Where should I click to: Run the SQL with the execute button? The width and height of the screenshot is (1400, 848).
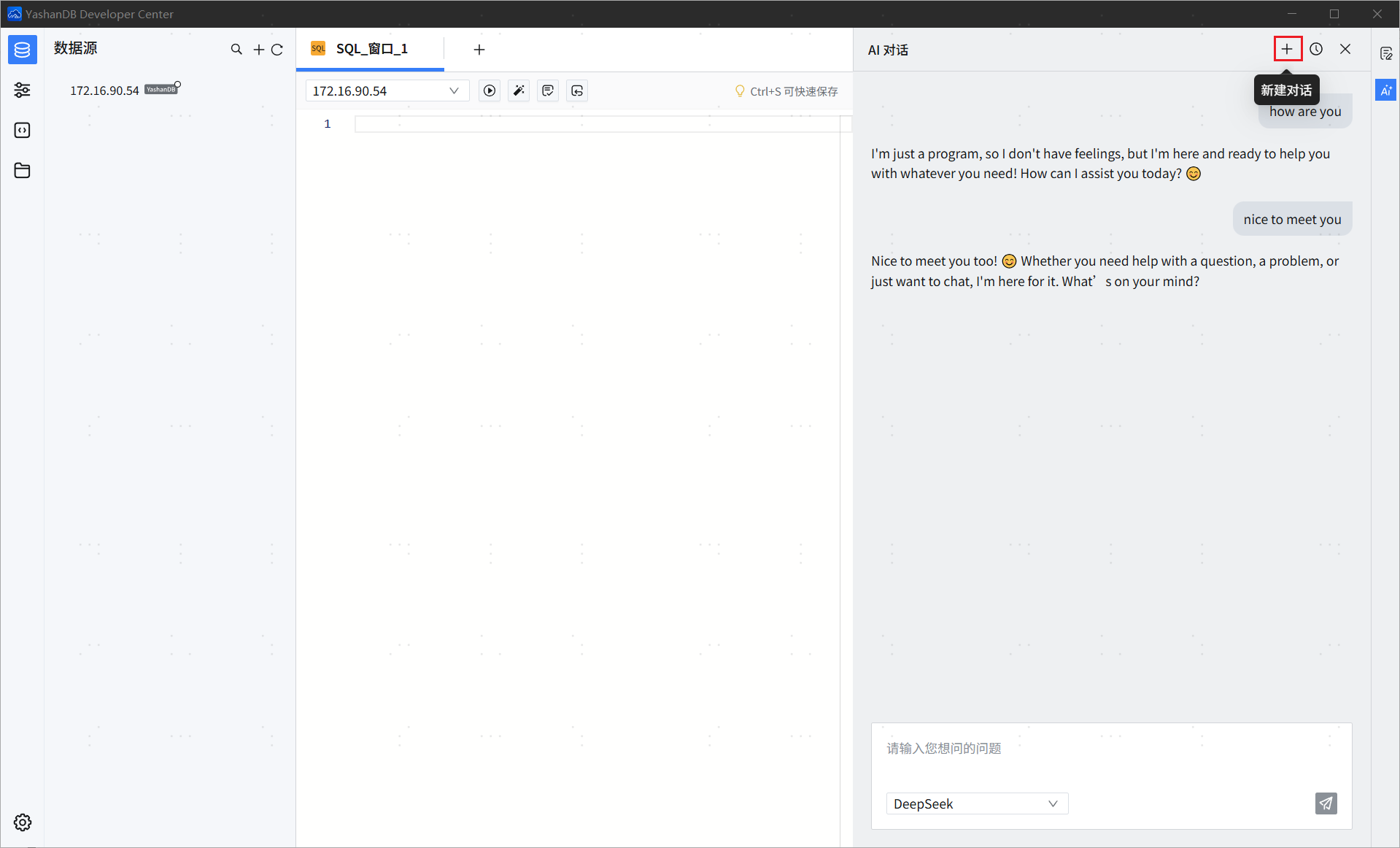pyautogui.click(x=490, y=90)
